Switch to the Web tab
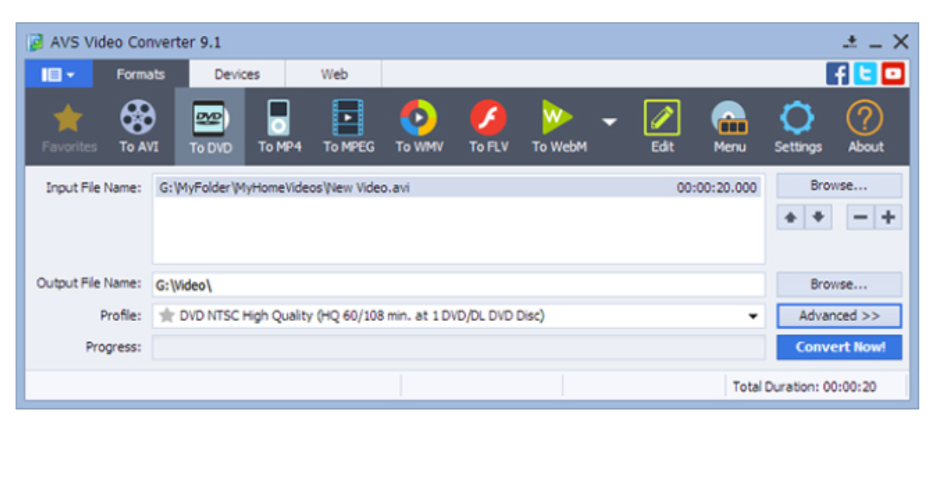Image resolution: width=936 pixels, height=490 pixels. [x=334, y=74]
